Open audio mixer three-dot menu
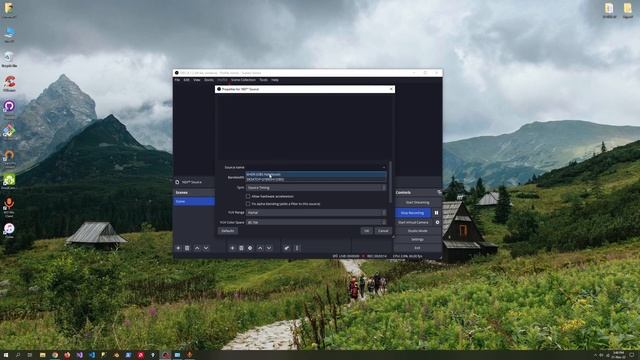The height and width of the screenshot is (360, 640). [297, 248]
